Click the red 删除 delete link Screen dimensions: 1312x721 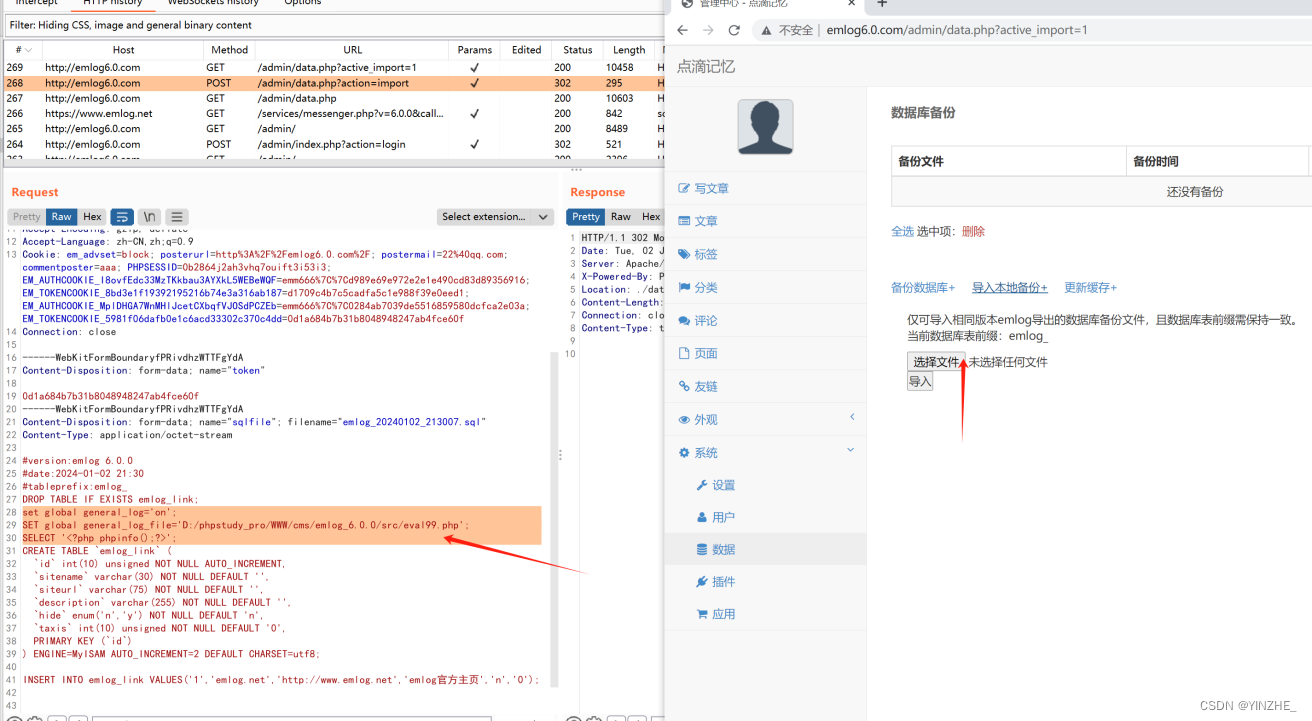tap(973, 231)
